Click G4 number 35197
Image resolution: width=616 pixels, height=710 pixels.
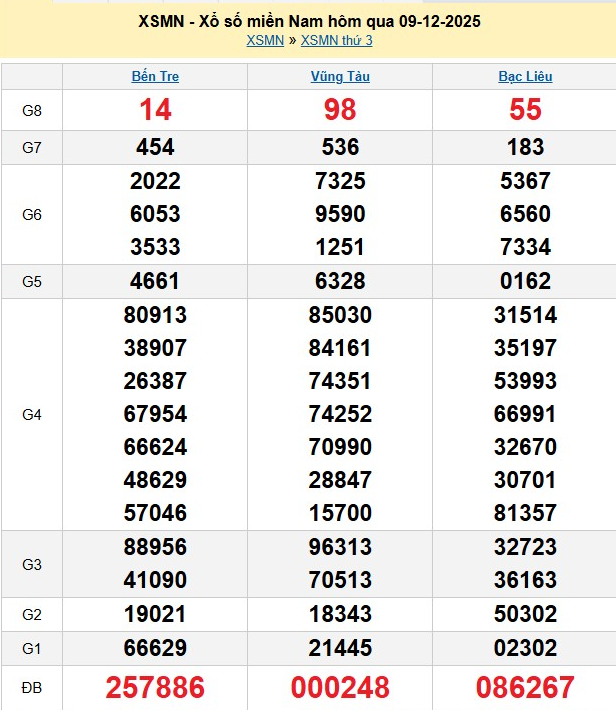(x=525, y=348)
